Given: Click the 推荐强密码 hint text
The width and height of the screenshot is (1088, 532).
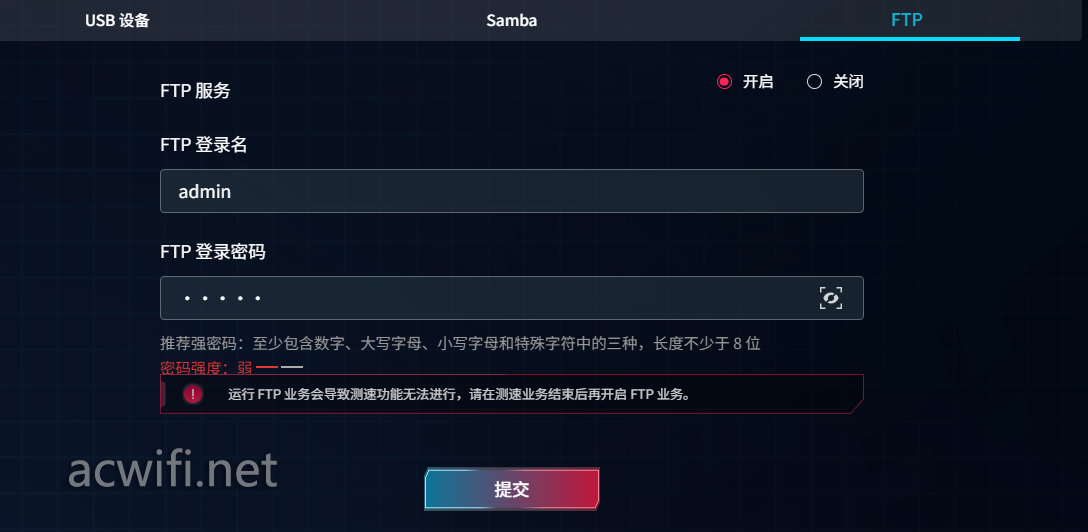Looking at the screenshot, I should point(460,344).
